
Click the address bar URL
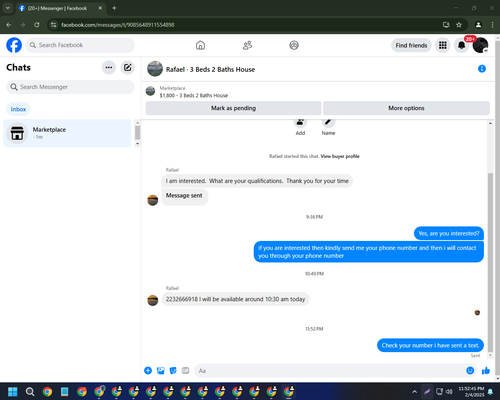[x=117, y=25]
